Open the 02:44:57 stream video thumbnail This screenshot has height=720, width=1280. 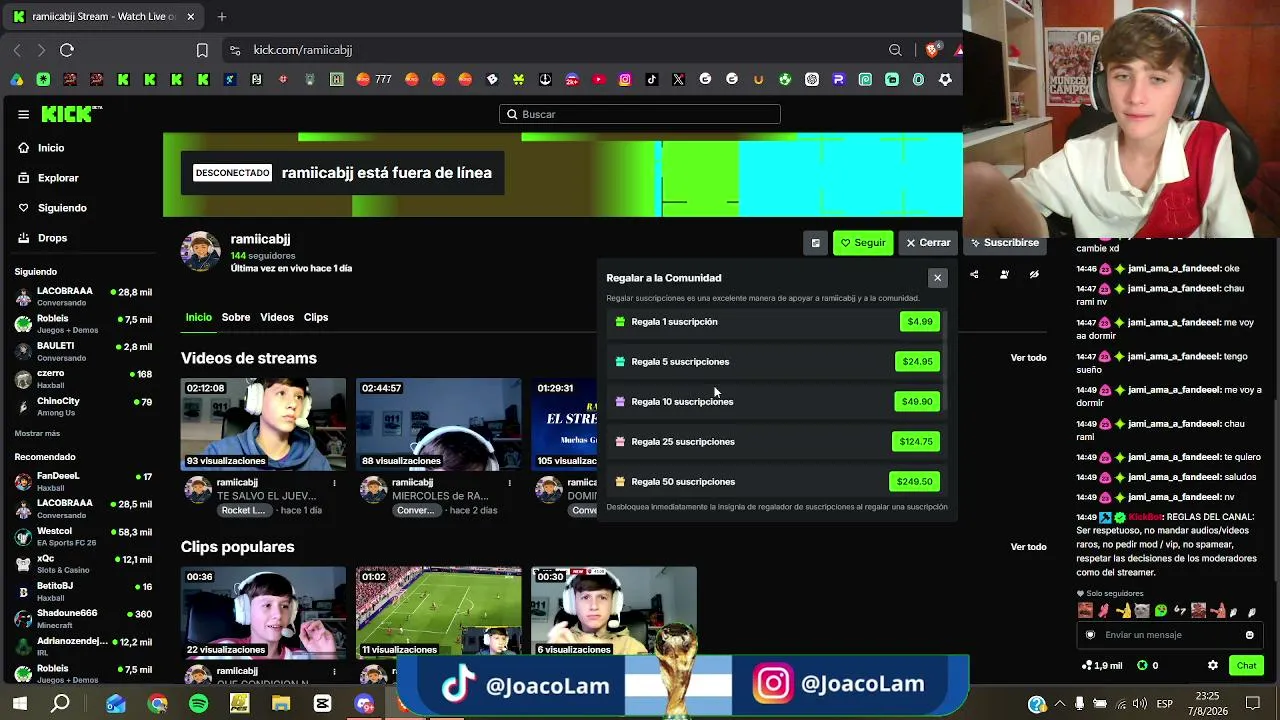point(438,424)
